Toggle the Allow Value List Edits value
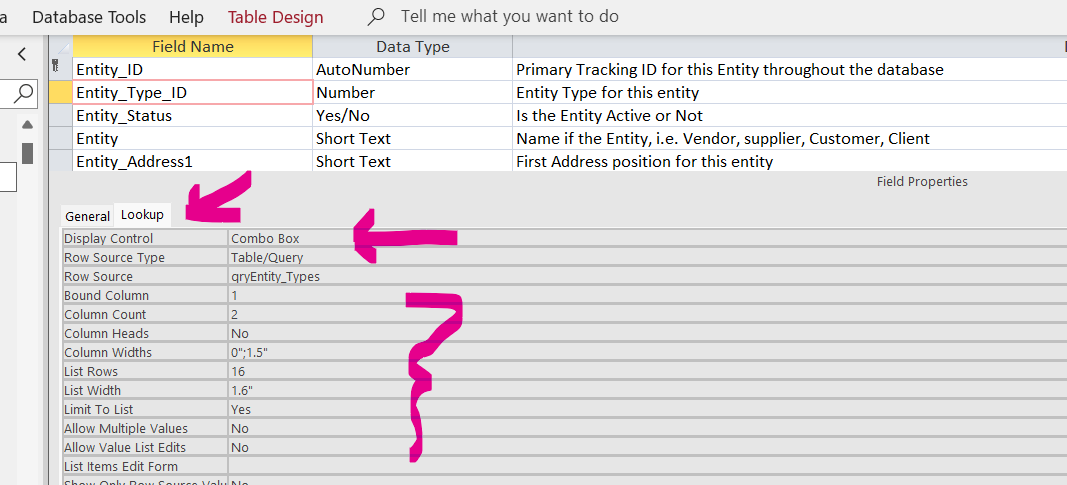The height and width of the screenshot is (485, 1067). pos(640,448)
